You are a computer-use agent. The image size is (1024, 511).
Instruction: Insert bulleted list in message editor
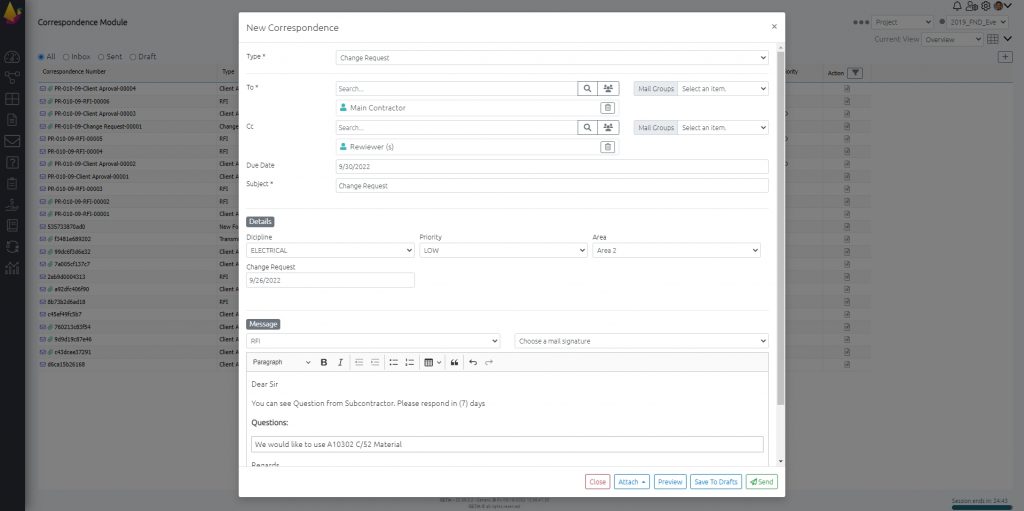tap(393, 362)
